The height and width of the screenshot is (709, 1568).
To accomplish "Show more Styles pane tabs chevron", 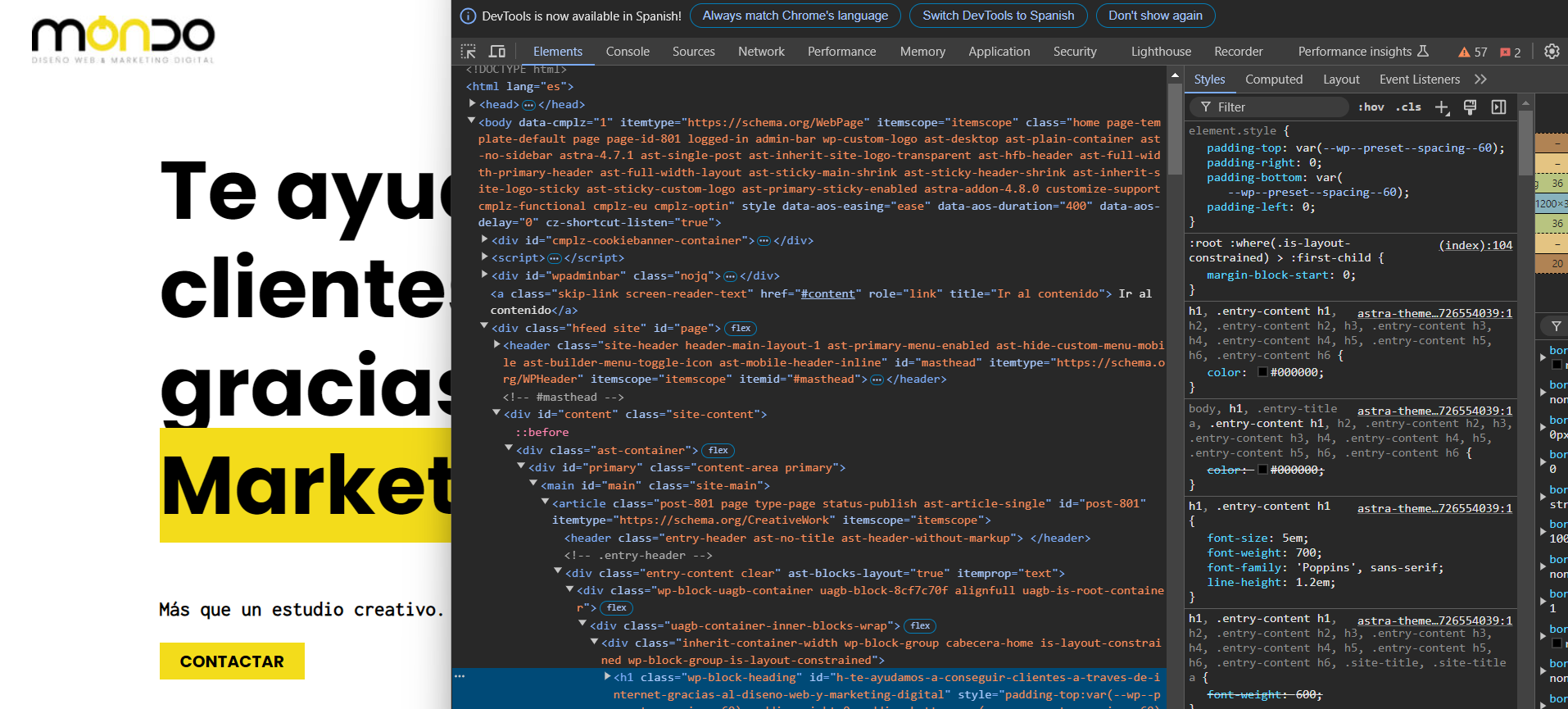I will 1480,80.
